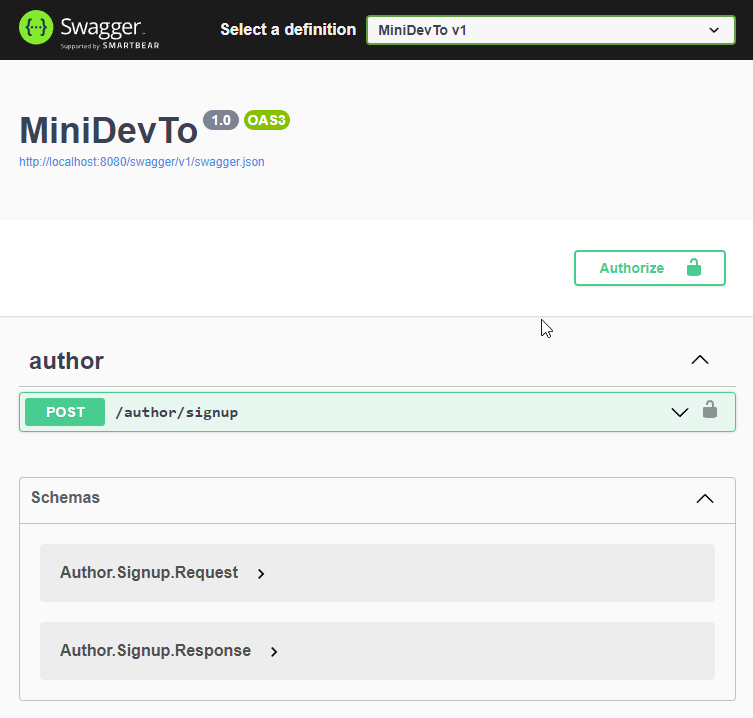Click the POST method badge
The image size is (753, 718).
pyautogui.click(x=65, y=412)
